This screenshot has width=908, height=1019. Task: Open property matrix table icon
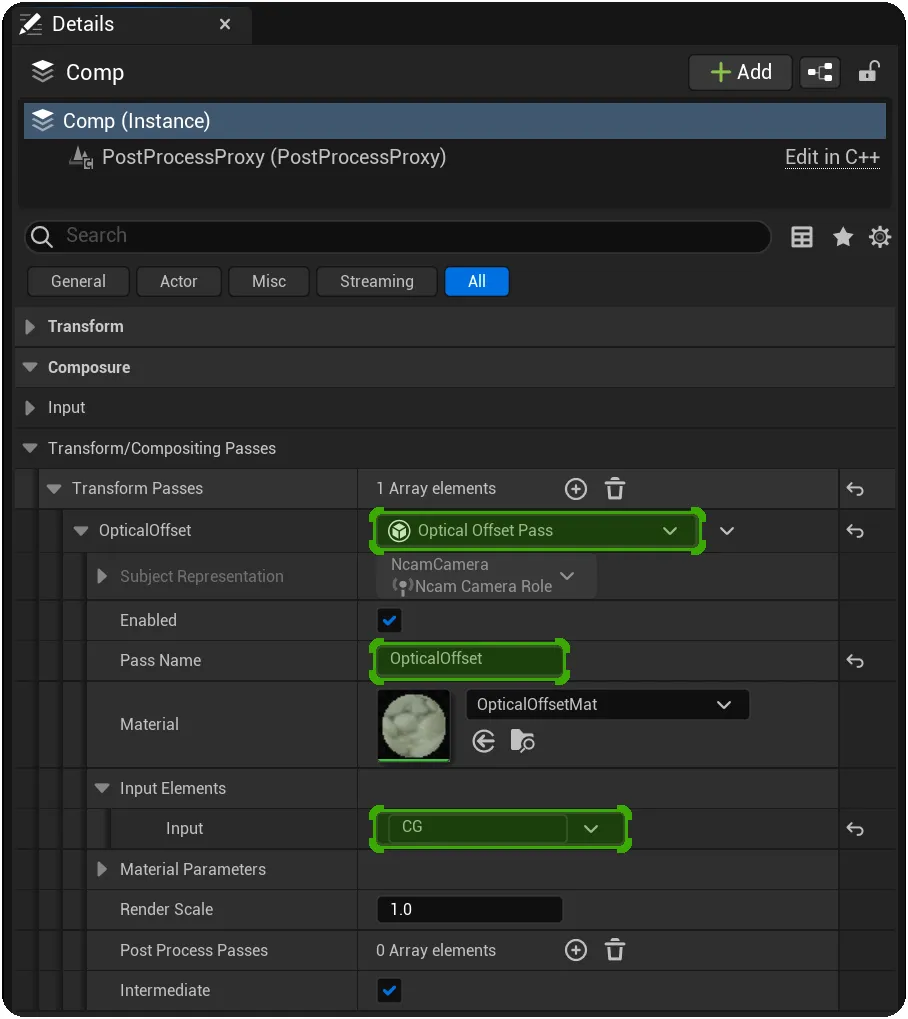click(x=801, y=237)
